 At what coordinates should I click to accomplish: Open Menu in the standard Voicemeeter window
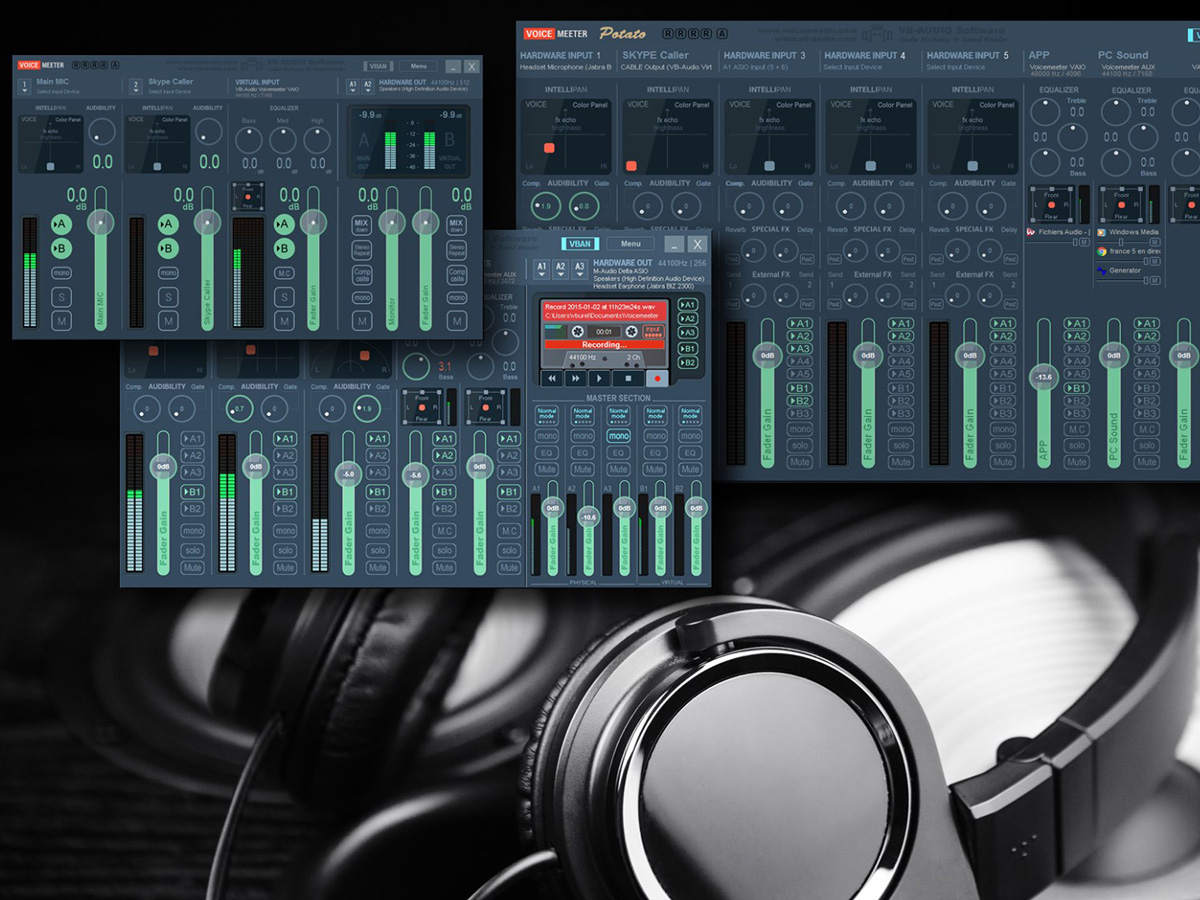tap(419, 66)
